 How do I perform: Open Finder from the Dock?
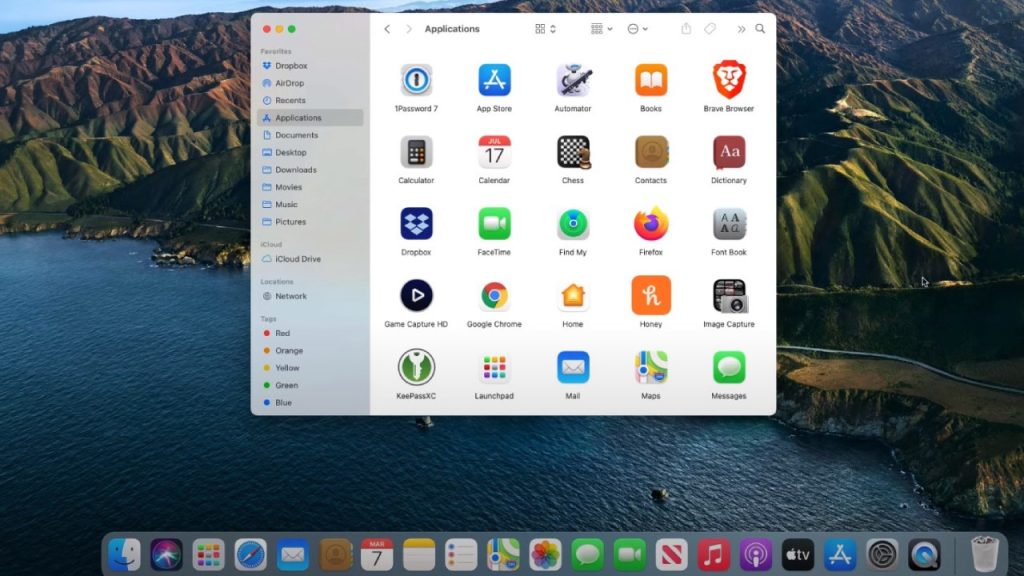tap(124, 555)
